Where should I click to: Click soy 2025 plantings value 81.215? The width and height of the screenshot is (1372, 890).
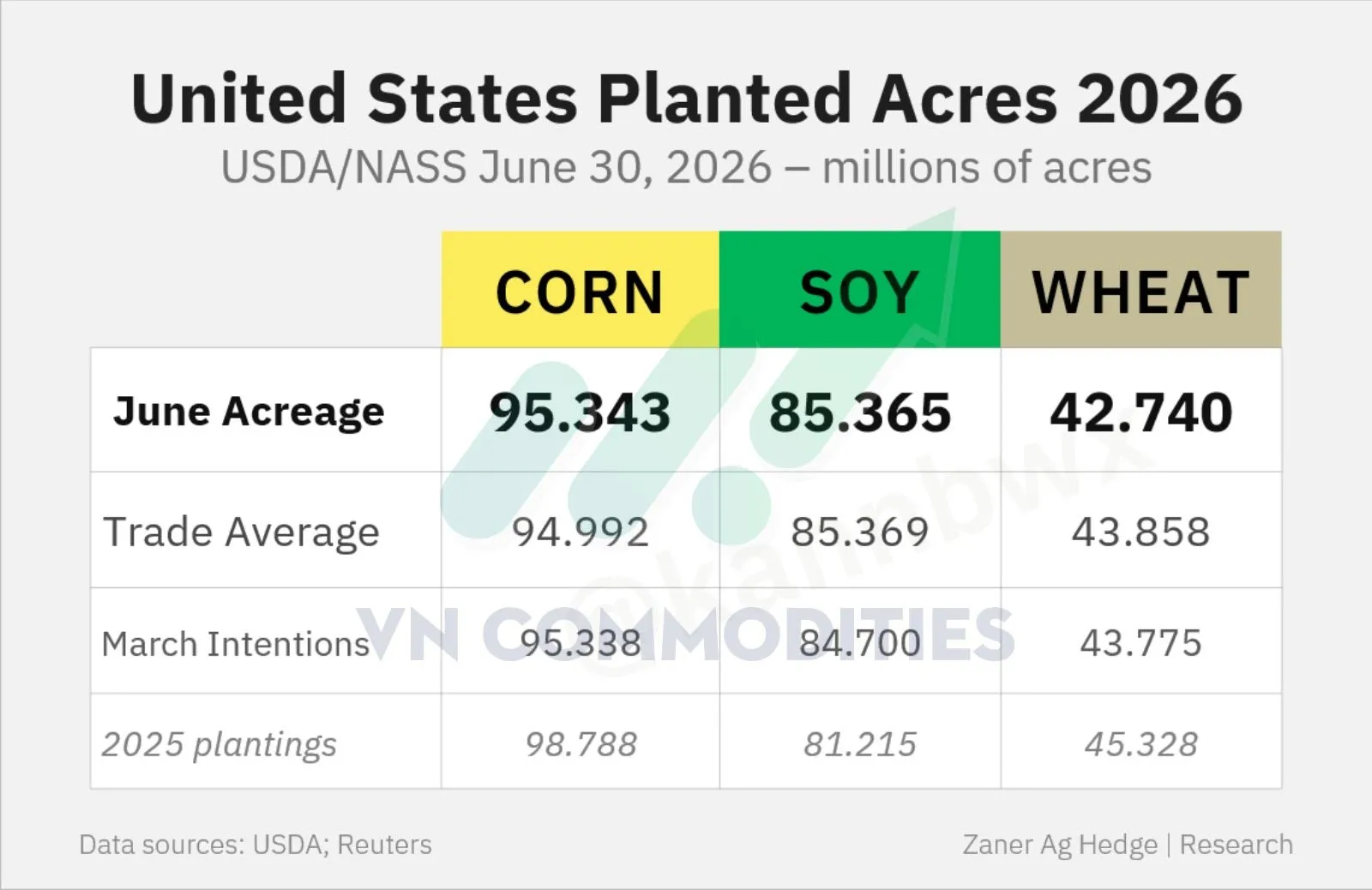pyautogui.click(x=860, y=744)
